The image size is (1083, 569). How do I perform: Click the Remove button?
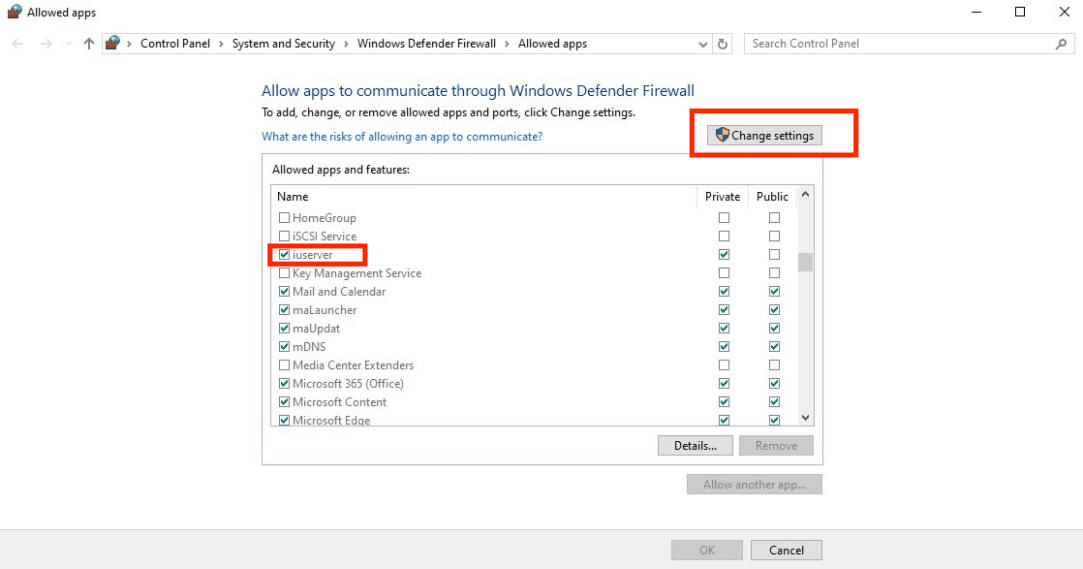point(776,445)
